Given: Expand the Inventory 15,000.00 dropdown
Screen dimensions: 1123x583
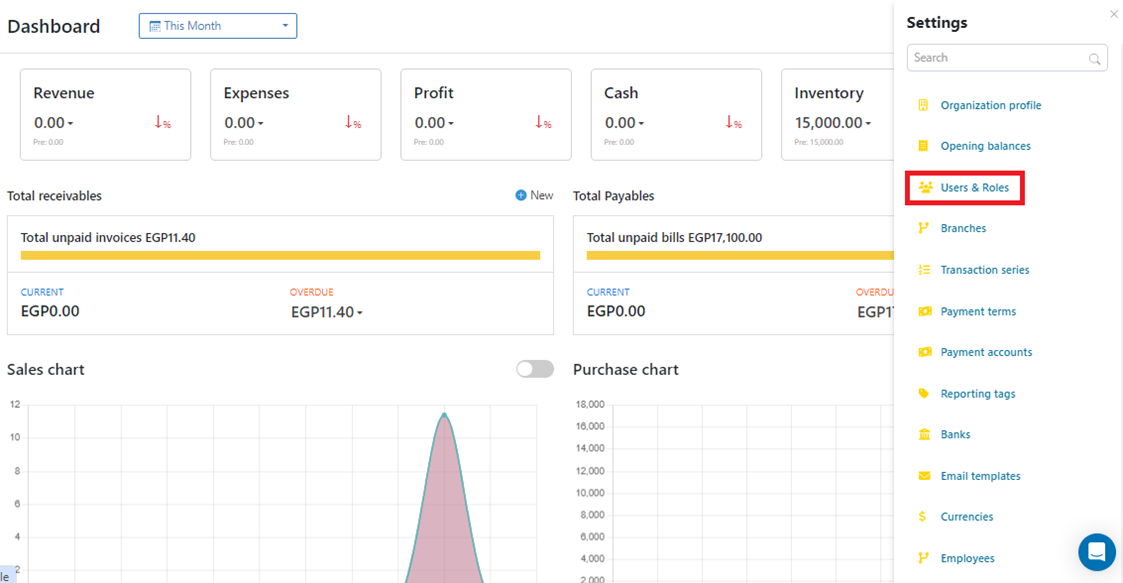Looking at the screenshot, I should [x=833, y=123].
